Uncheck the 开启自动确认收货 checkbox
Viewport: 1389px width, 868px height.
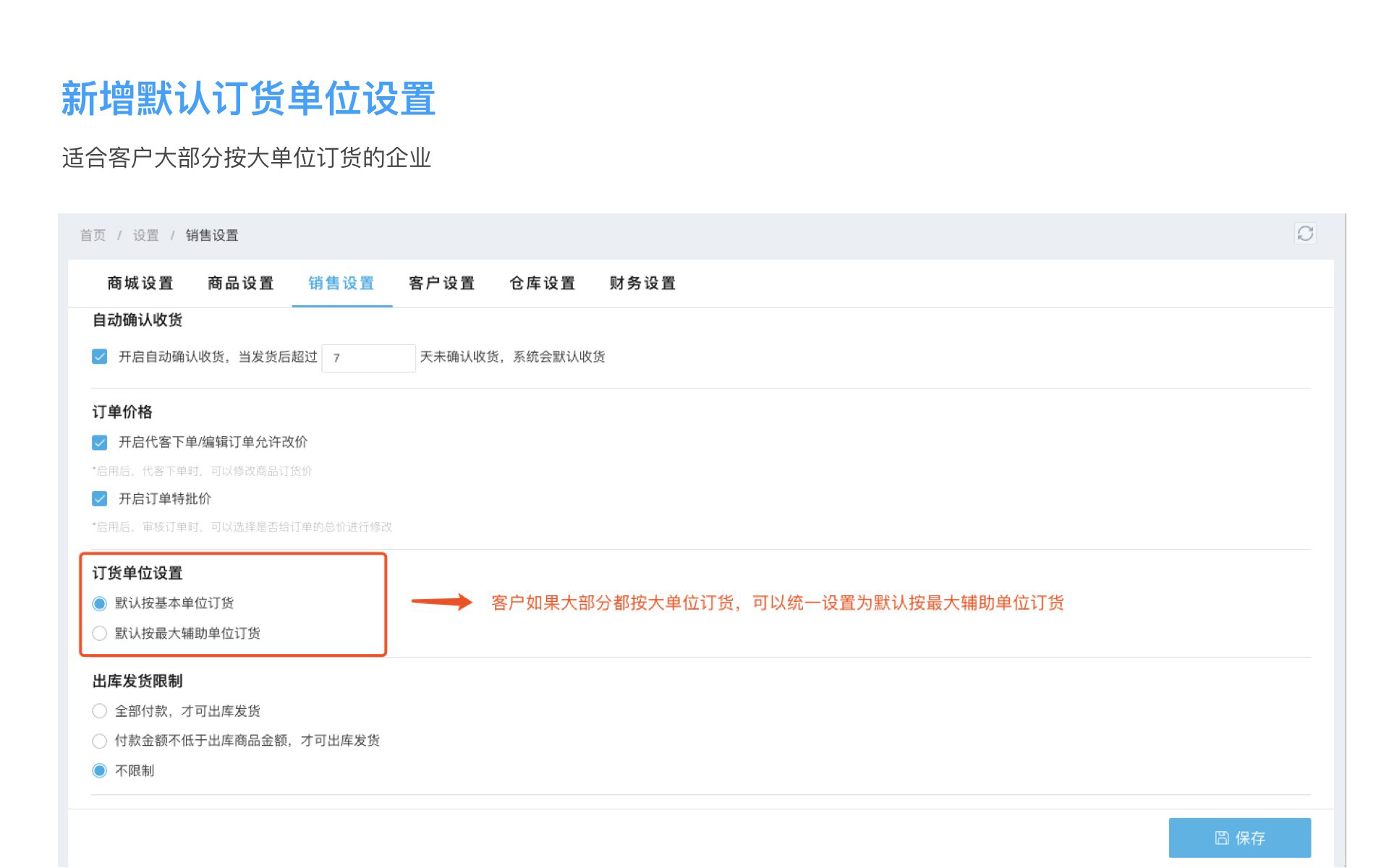[x=100, y=357]
